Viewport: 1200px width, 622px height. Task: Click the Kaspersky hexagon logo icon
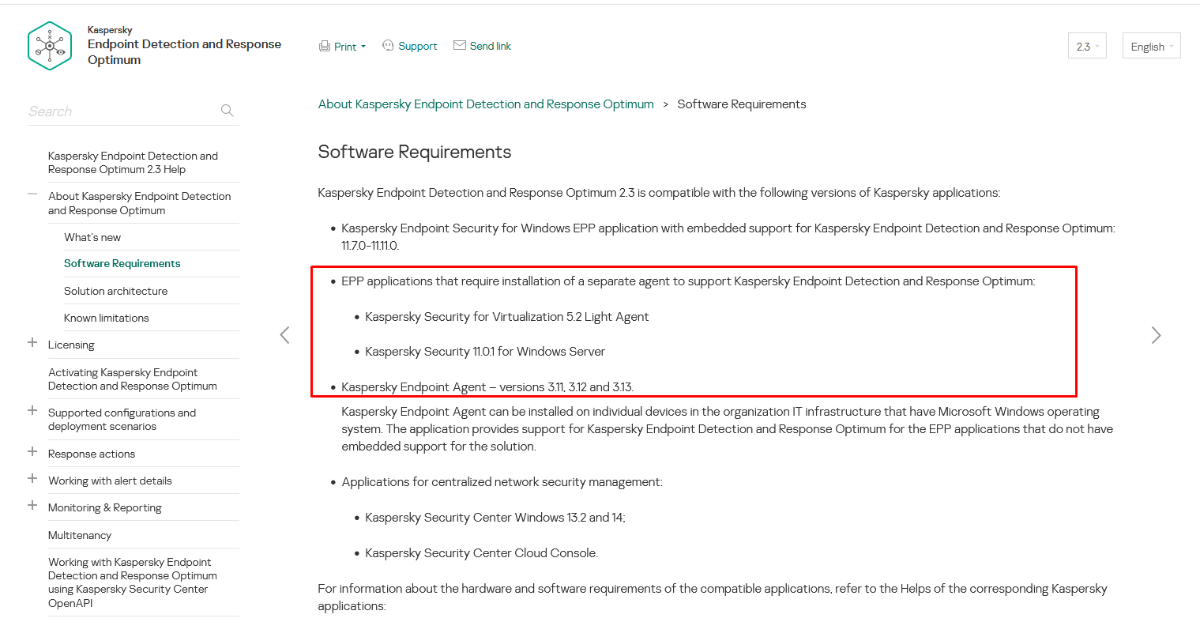[50, 45]
